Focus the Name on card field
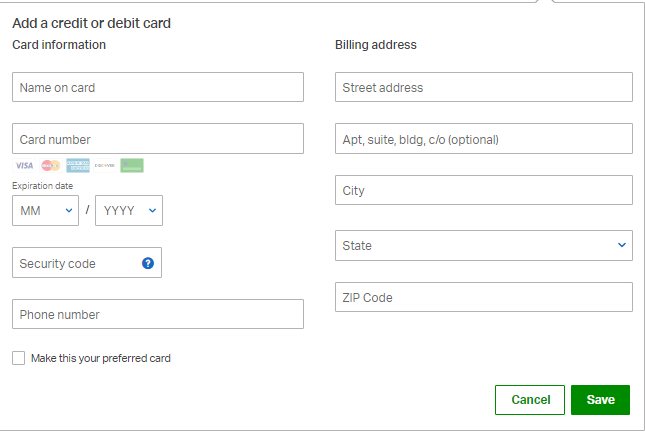 pyautogui.click(x=157, y=87)
